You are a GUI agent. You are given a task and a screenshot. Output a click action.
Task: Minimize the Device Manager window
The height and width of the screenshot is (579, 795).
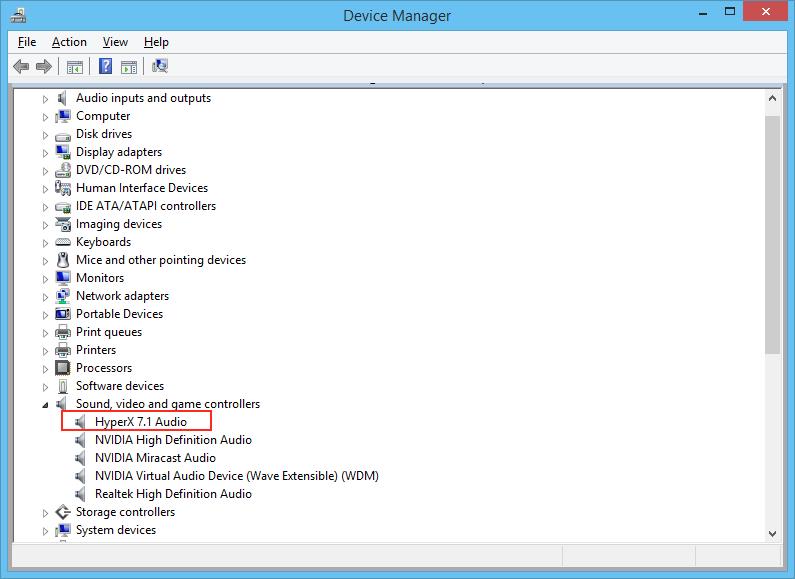click(703, 12)
